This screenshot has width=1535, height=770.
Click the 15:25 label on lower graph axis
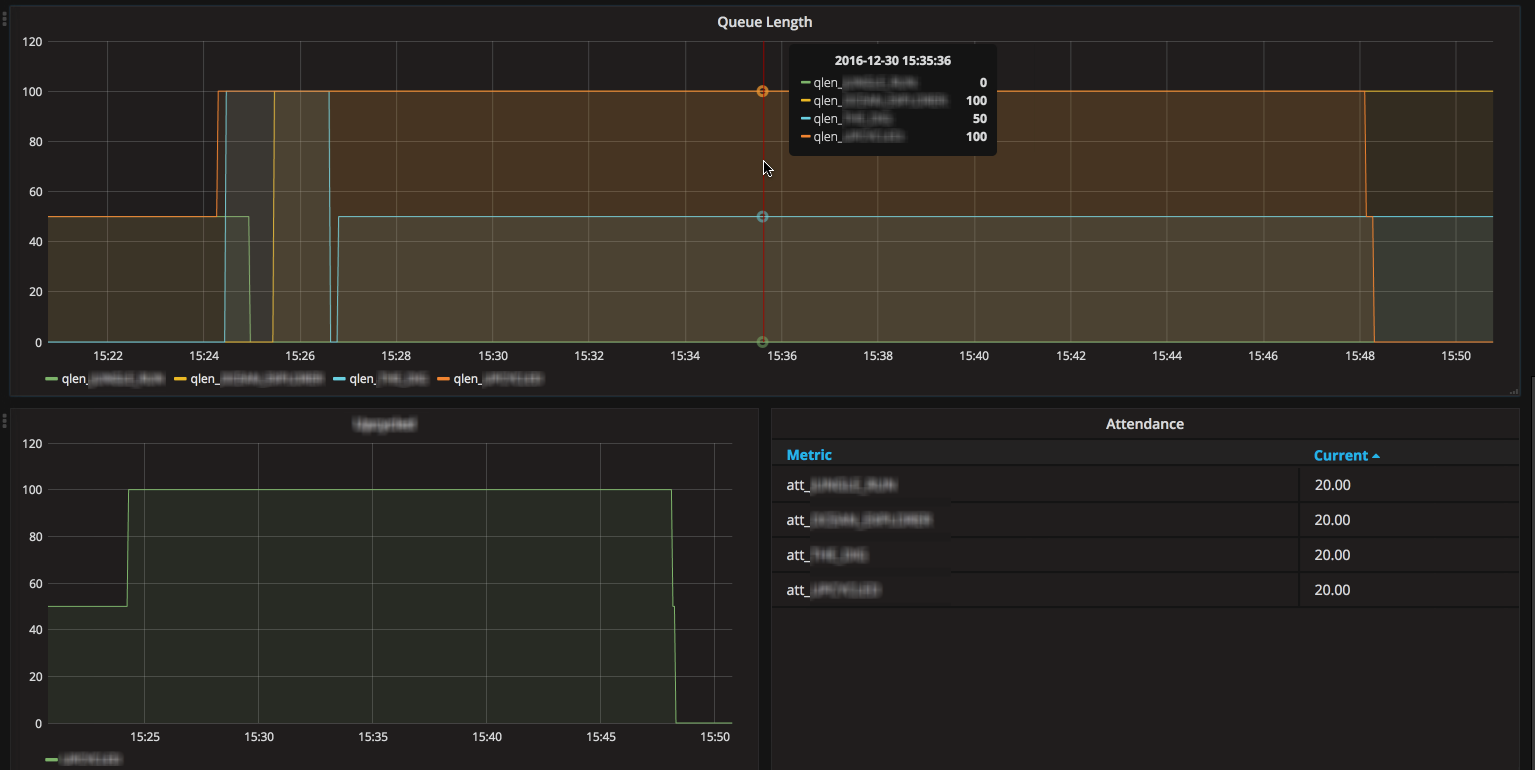coord(144,737)
